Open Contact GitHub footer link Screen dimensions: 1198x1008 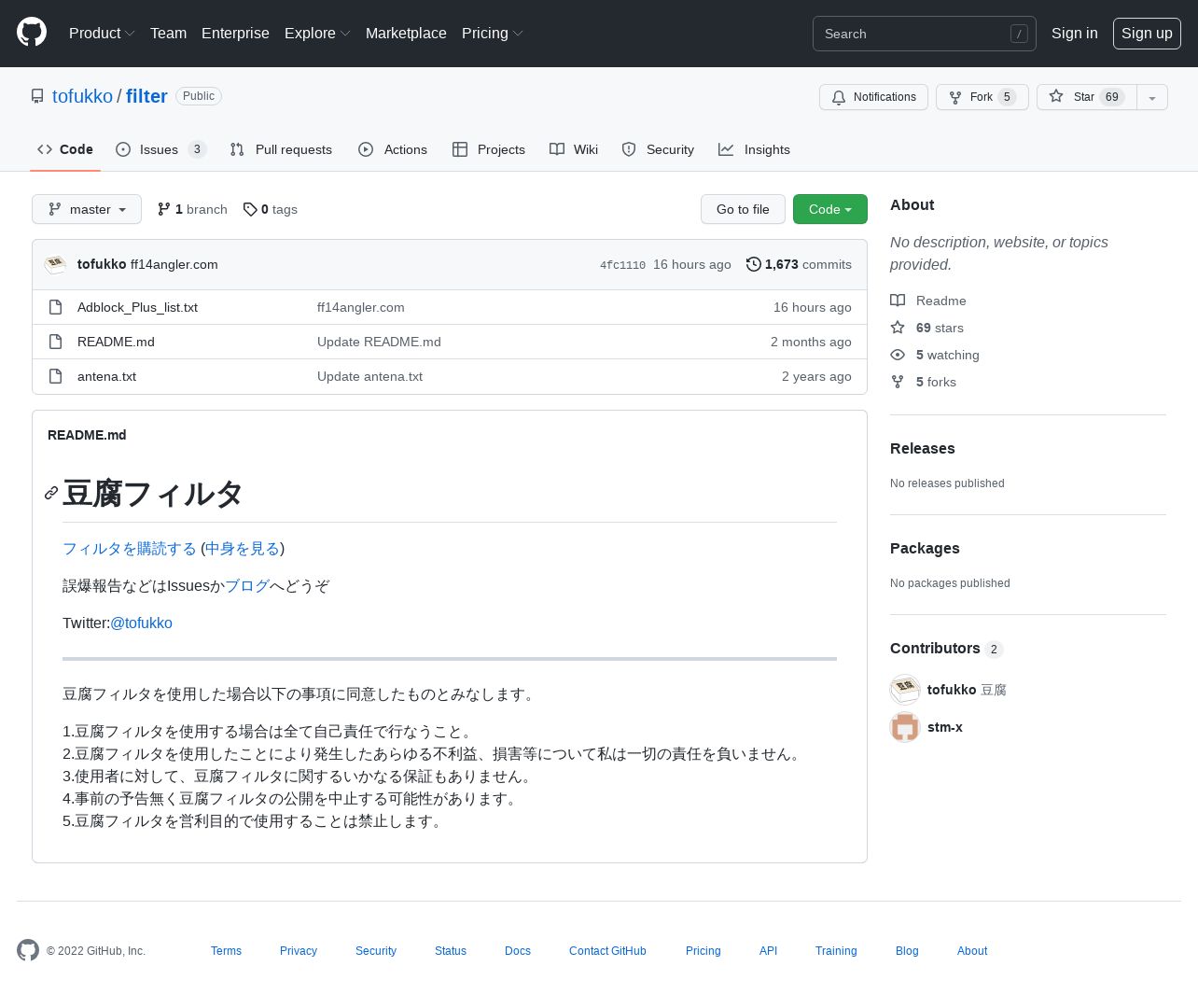607,951
